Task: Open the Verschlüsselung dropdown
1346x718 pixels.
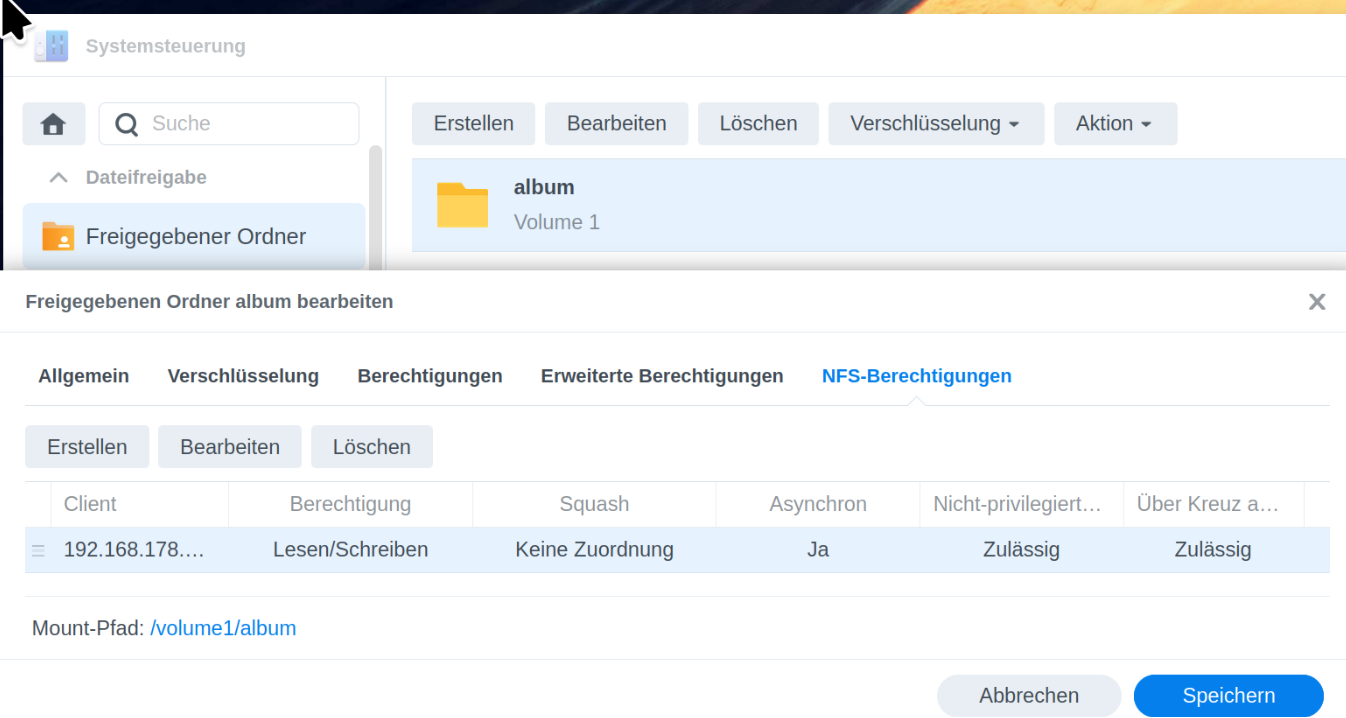Action: click(x=935, y=124)
